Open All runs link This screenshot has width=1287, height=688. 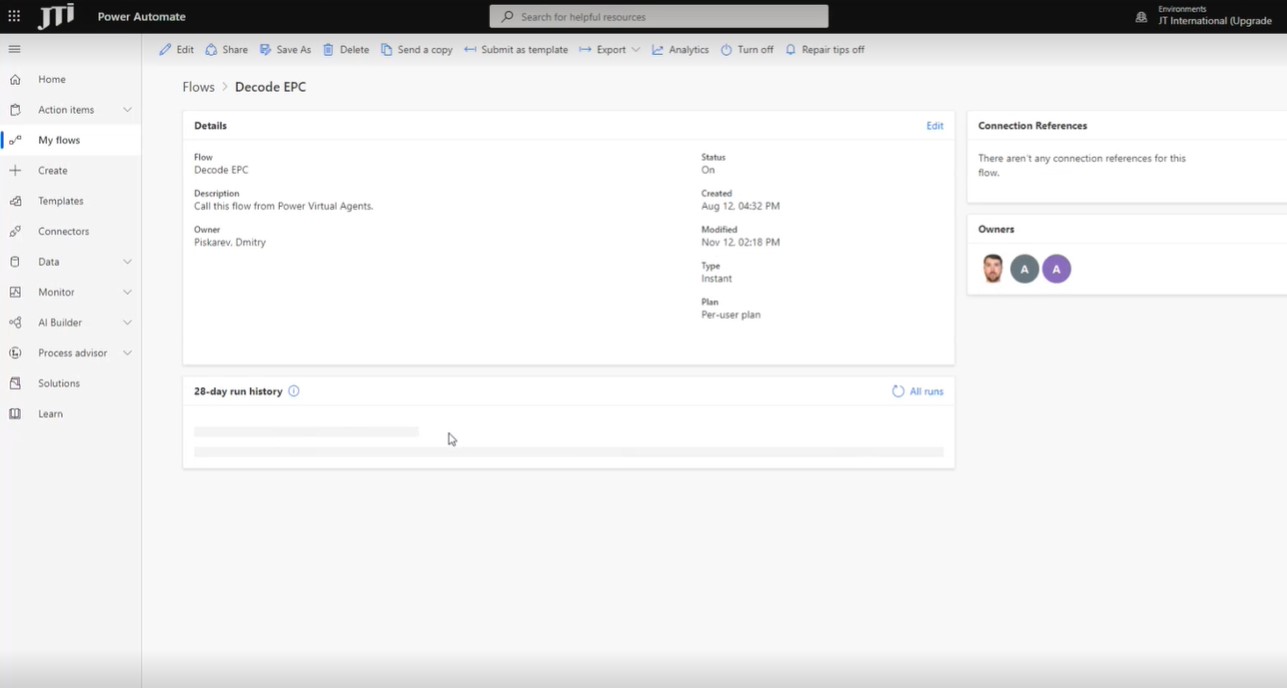click(x=926, y=391)
